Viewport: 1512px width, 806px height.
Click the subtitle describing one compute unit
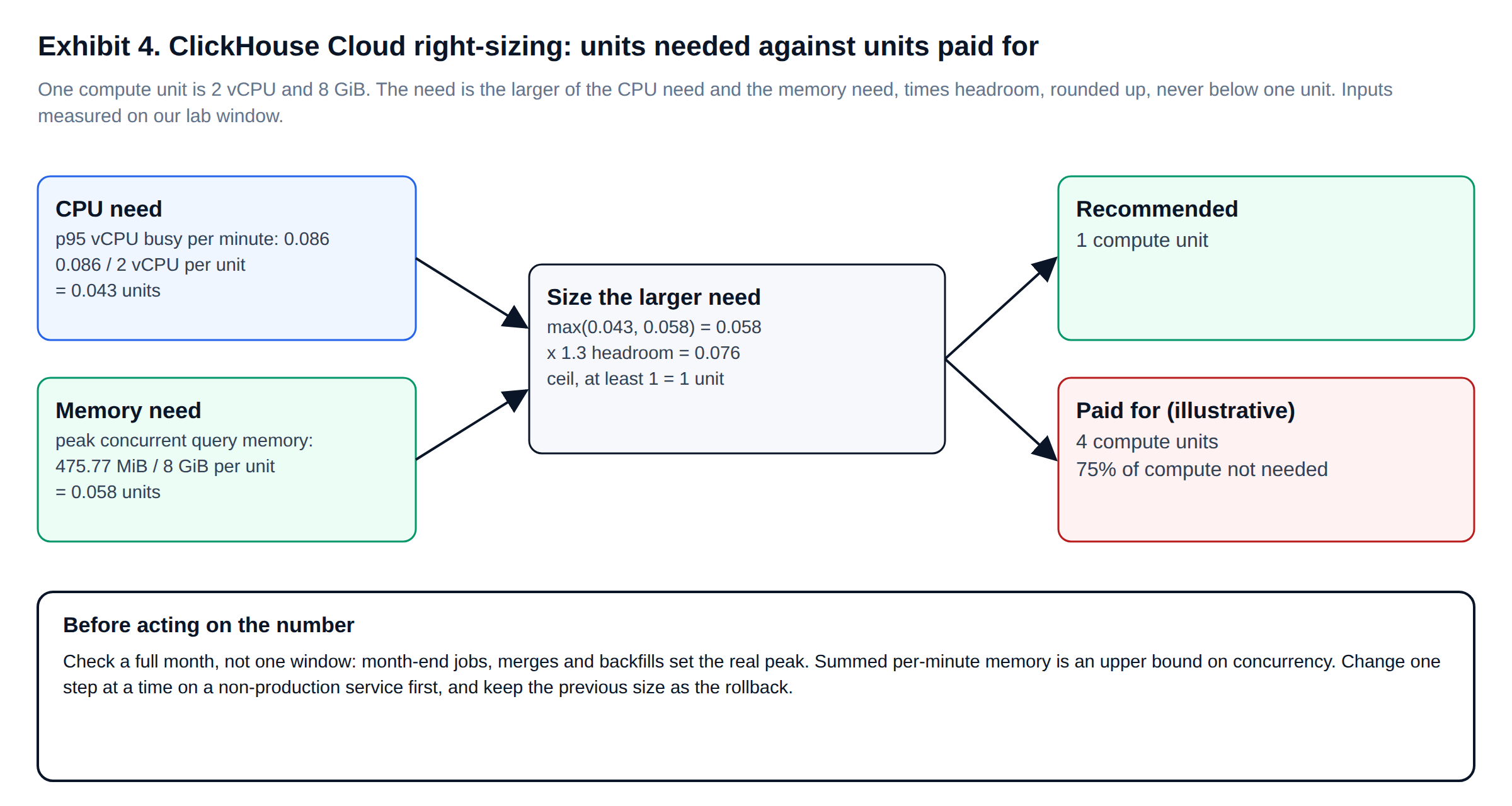pyautogui.click(x=715, y=103)
